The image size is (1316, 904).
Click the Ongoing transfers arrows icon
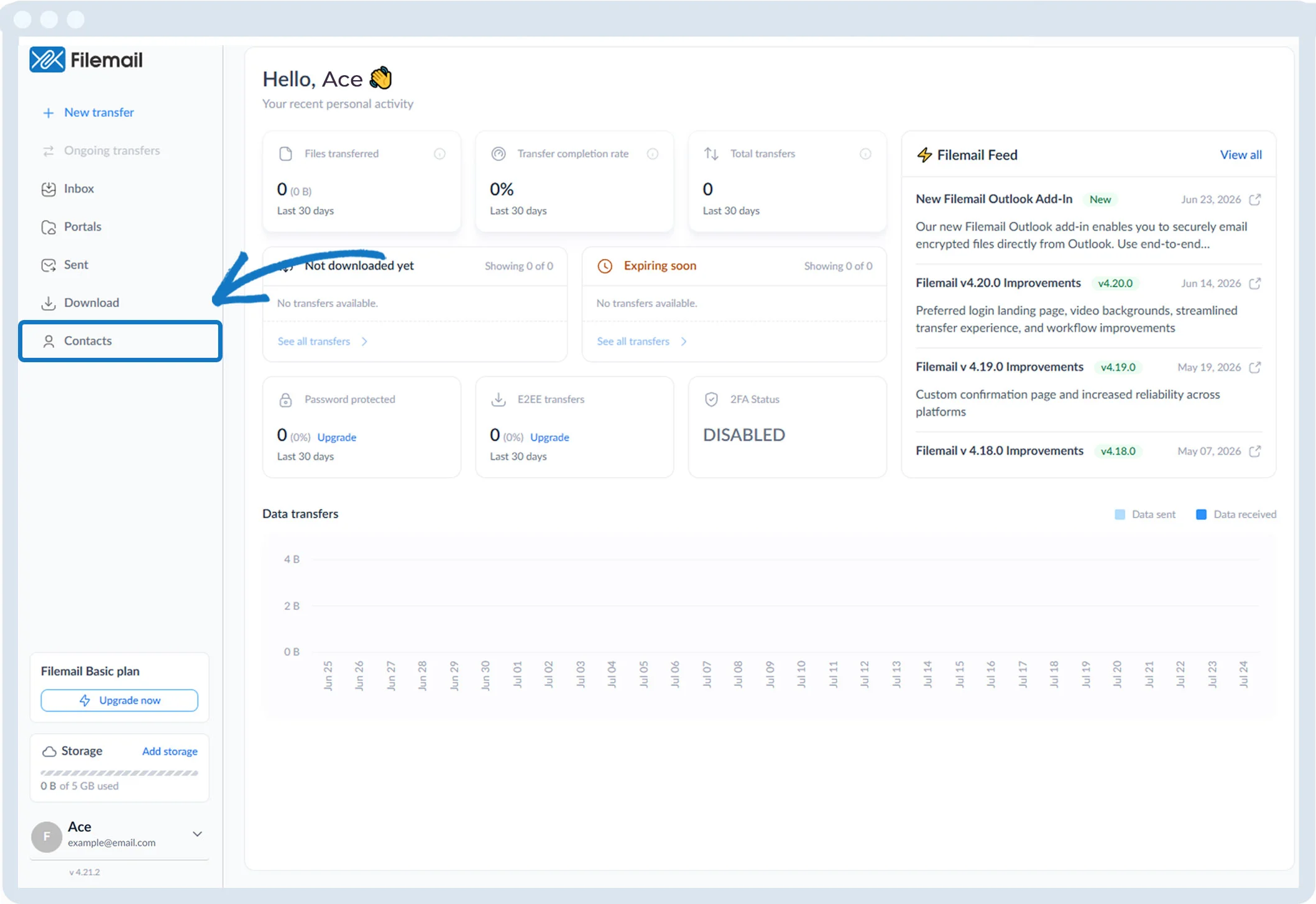(48, 151)
